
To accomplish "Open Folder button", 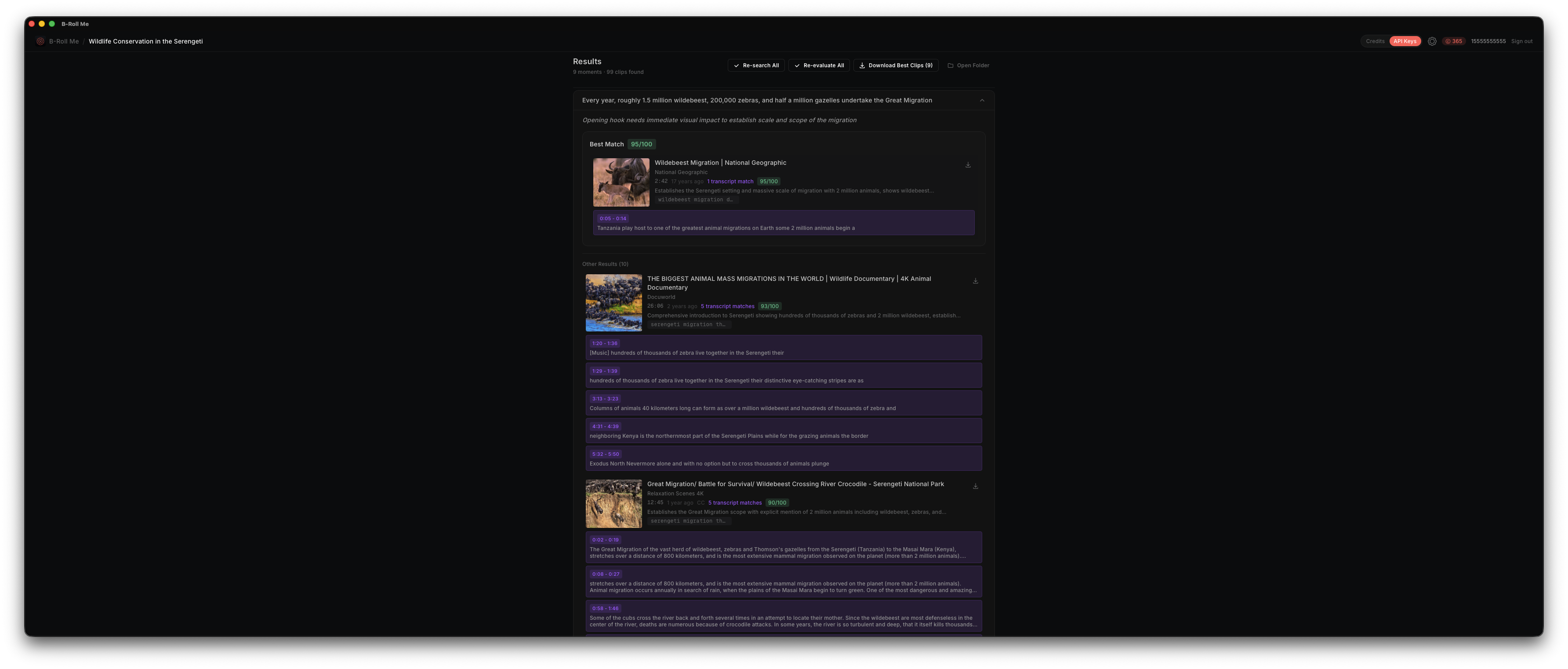I will [968, 65].
